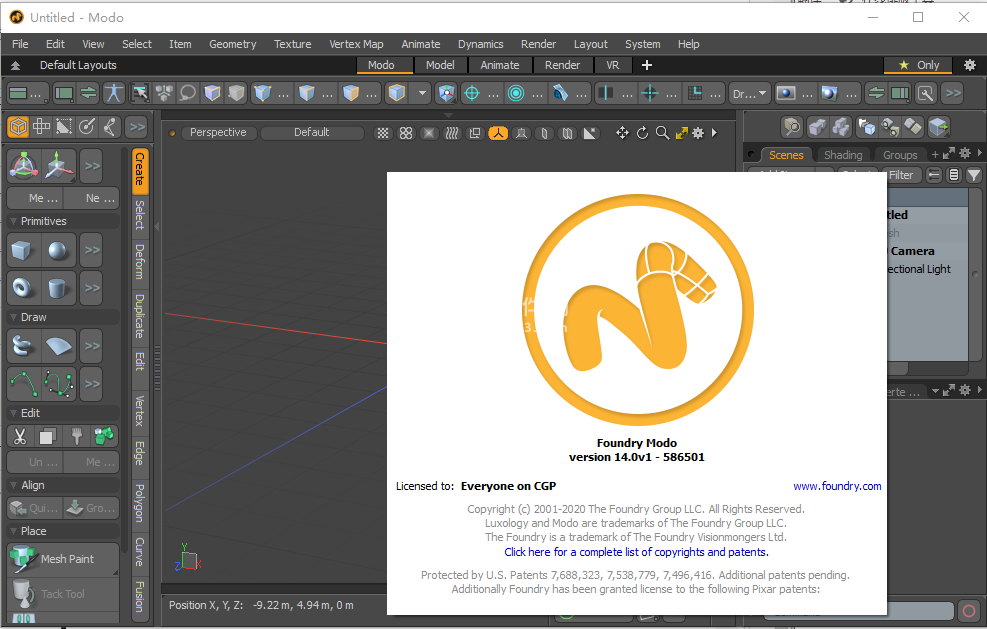The width and height of the screenshot is (987, 629).
Task: Open the www.foundry.com link
Action: tap(837, 486)
